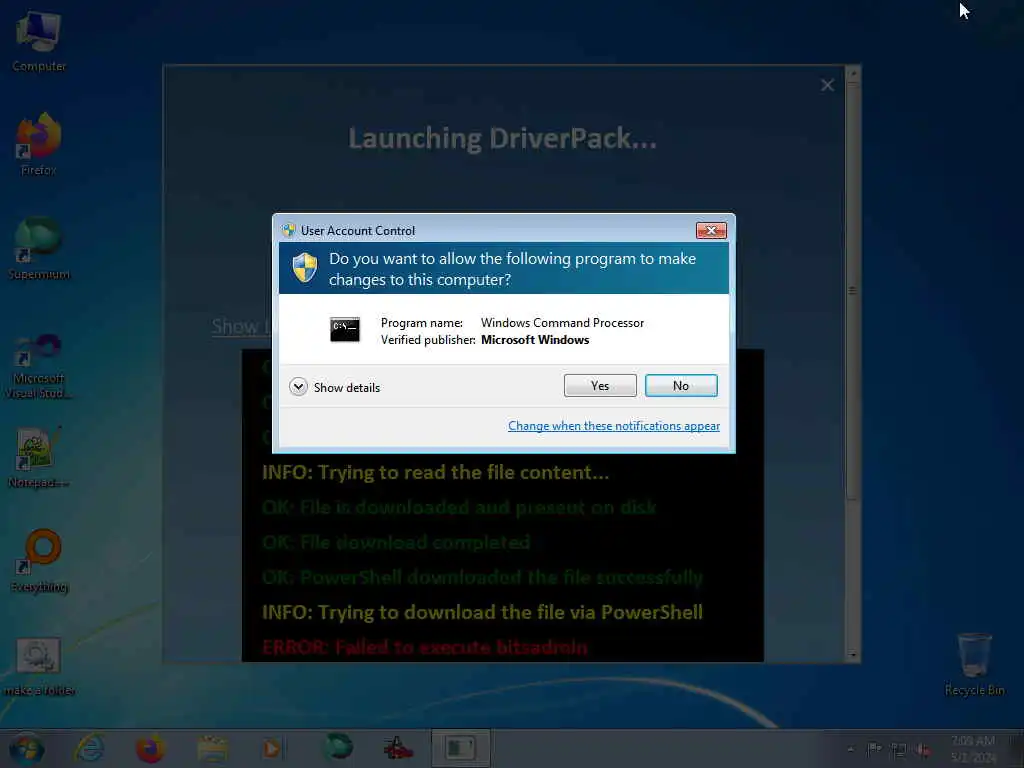1024x768 pixels.
Task: Click the DriverPack window scrollbar
Action: pos(852,291)
